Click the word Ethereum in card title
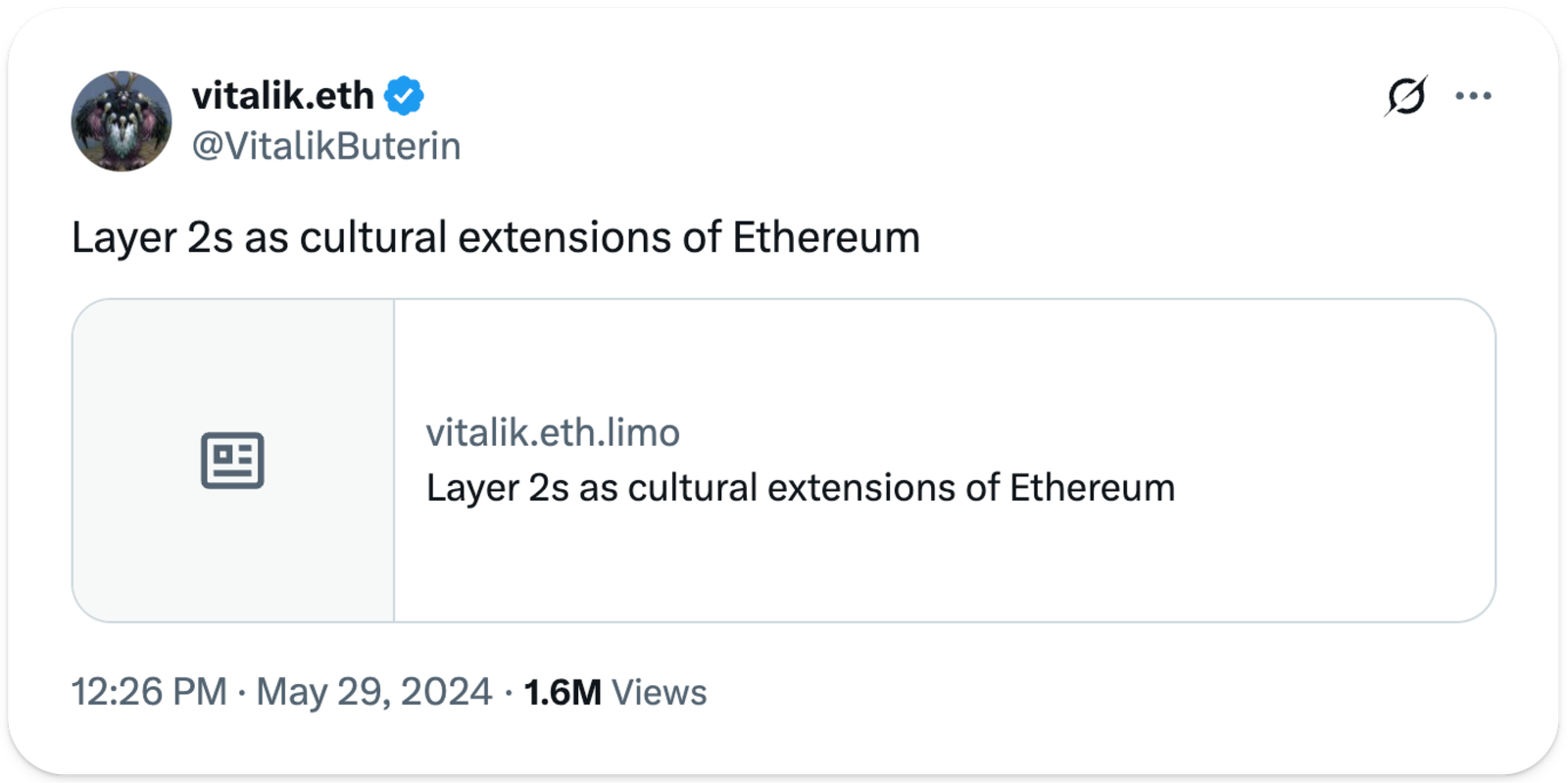This screenshot has width=1568, height=783. (x=1092, y=488)
